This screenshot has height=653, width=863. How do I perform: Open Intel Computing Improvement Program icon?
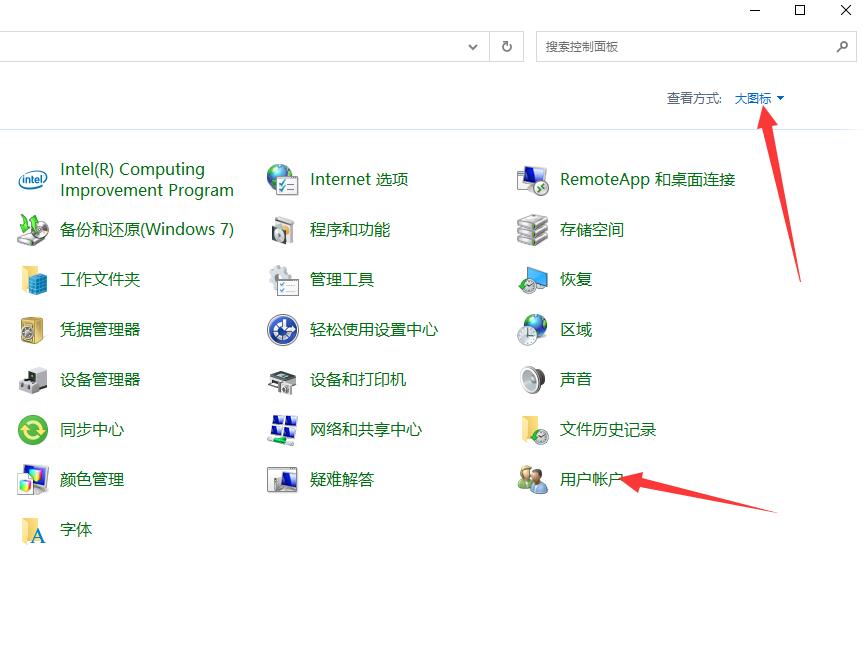33,180
